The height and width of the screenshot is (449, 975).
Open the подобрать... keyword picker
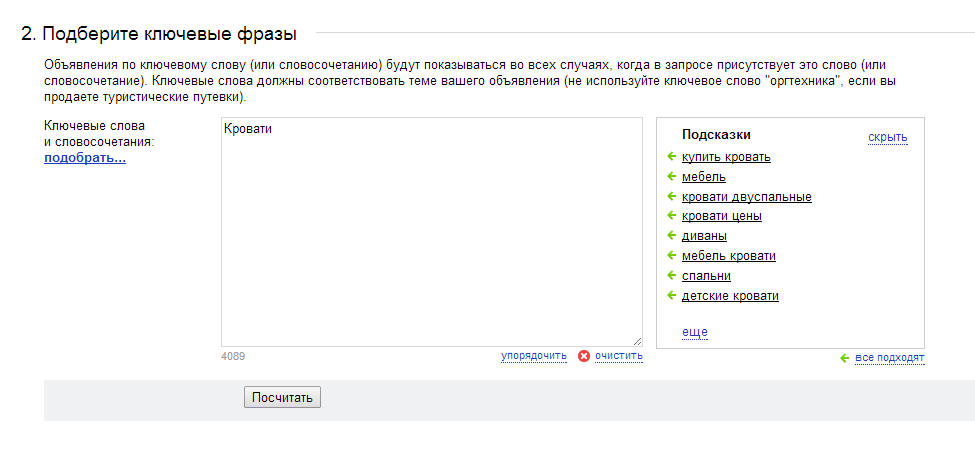pyautogui.click(x=85, y=158)
